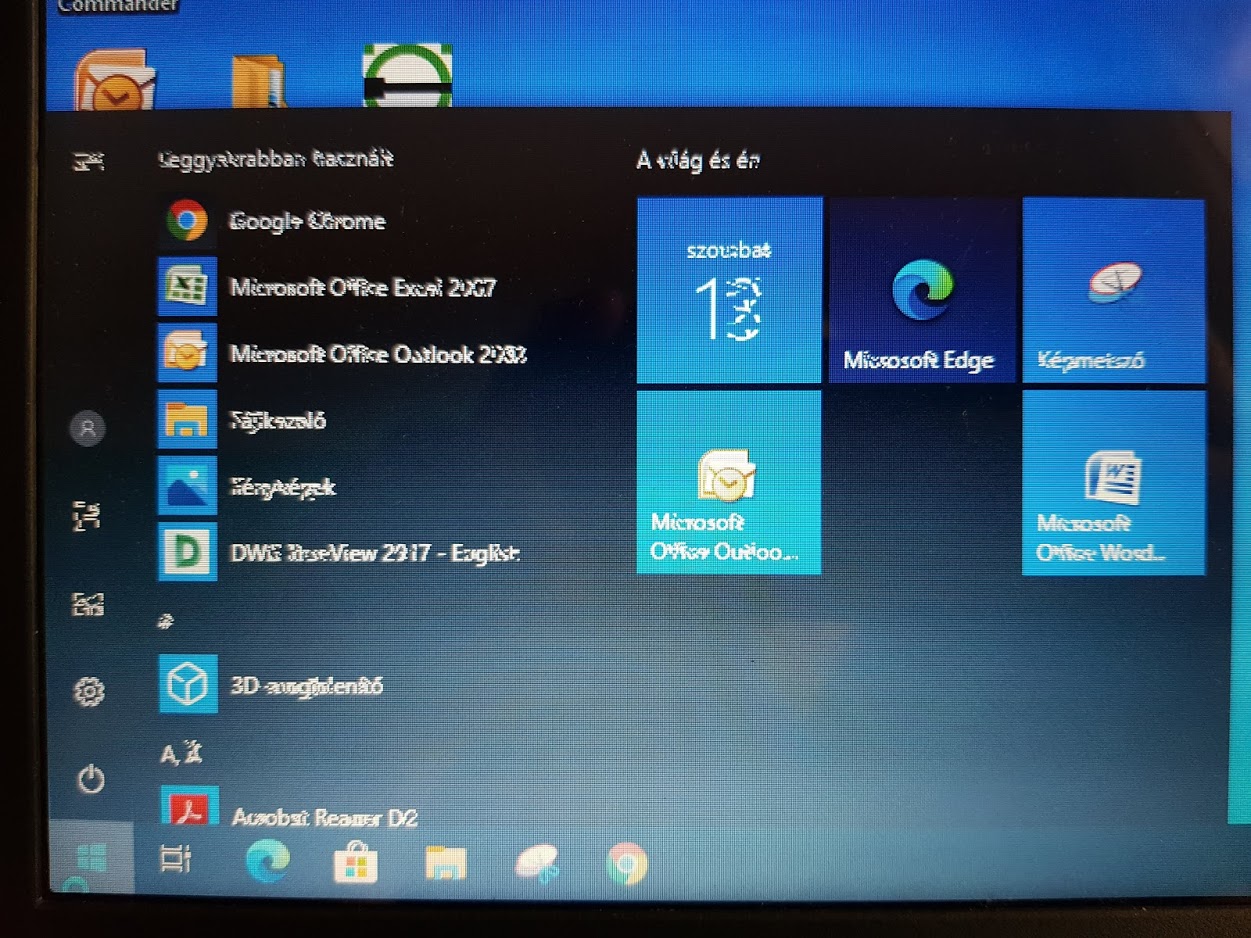Open Chrome from the taskbar
The width and height of the screenshot is (1251, 938).
click(x=627, y=864)
